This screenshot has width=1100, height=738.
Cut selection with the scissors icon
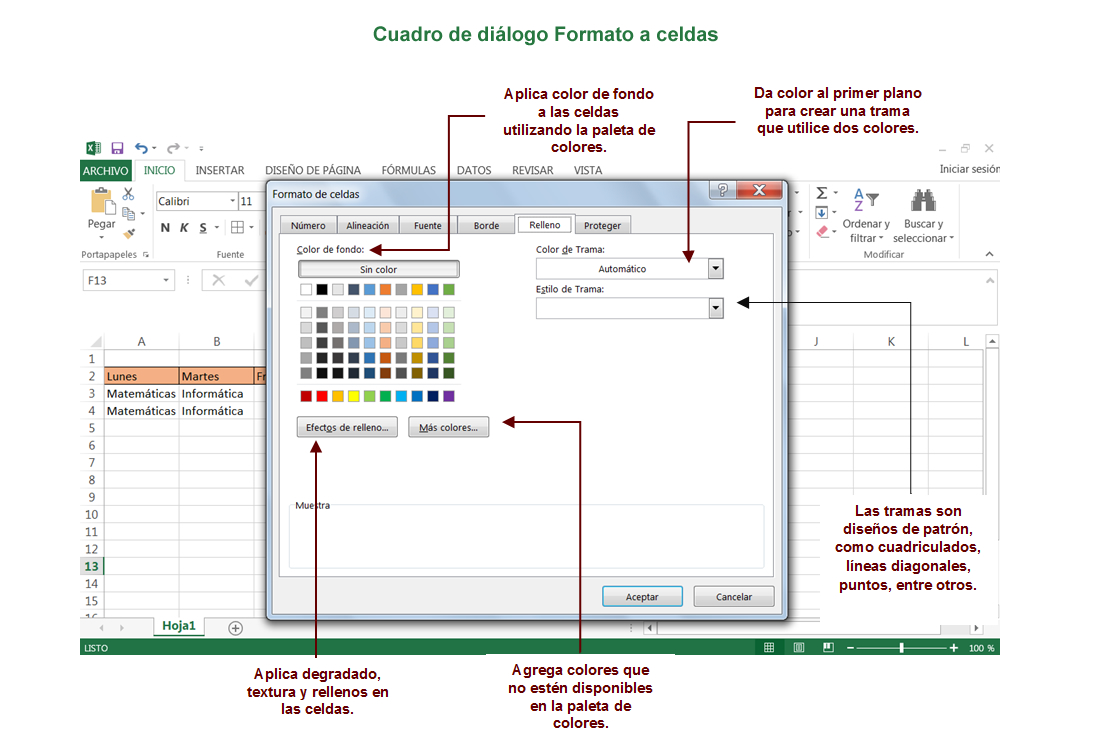(x=128, y=194)
